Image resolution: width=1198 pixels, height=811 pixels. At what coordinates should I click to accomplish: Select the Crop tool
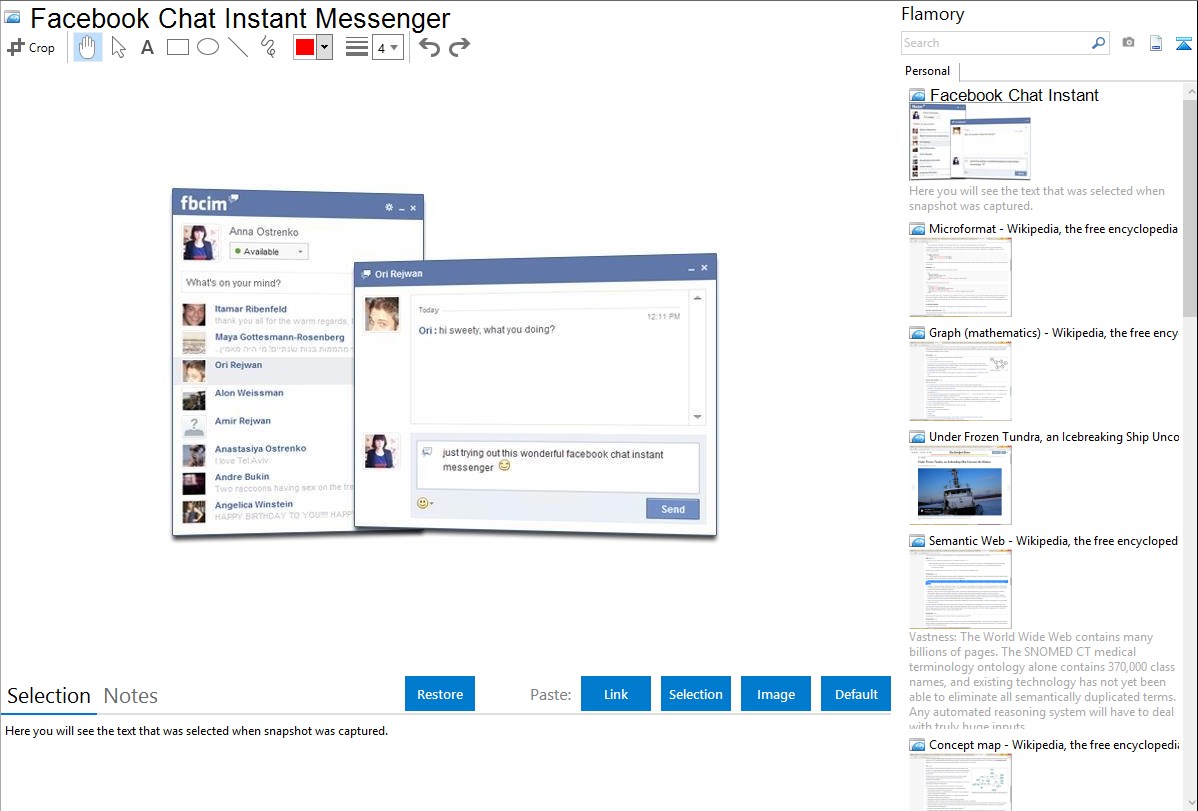pos(31,47)
